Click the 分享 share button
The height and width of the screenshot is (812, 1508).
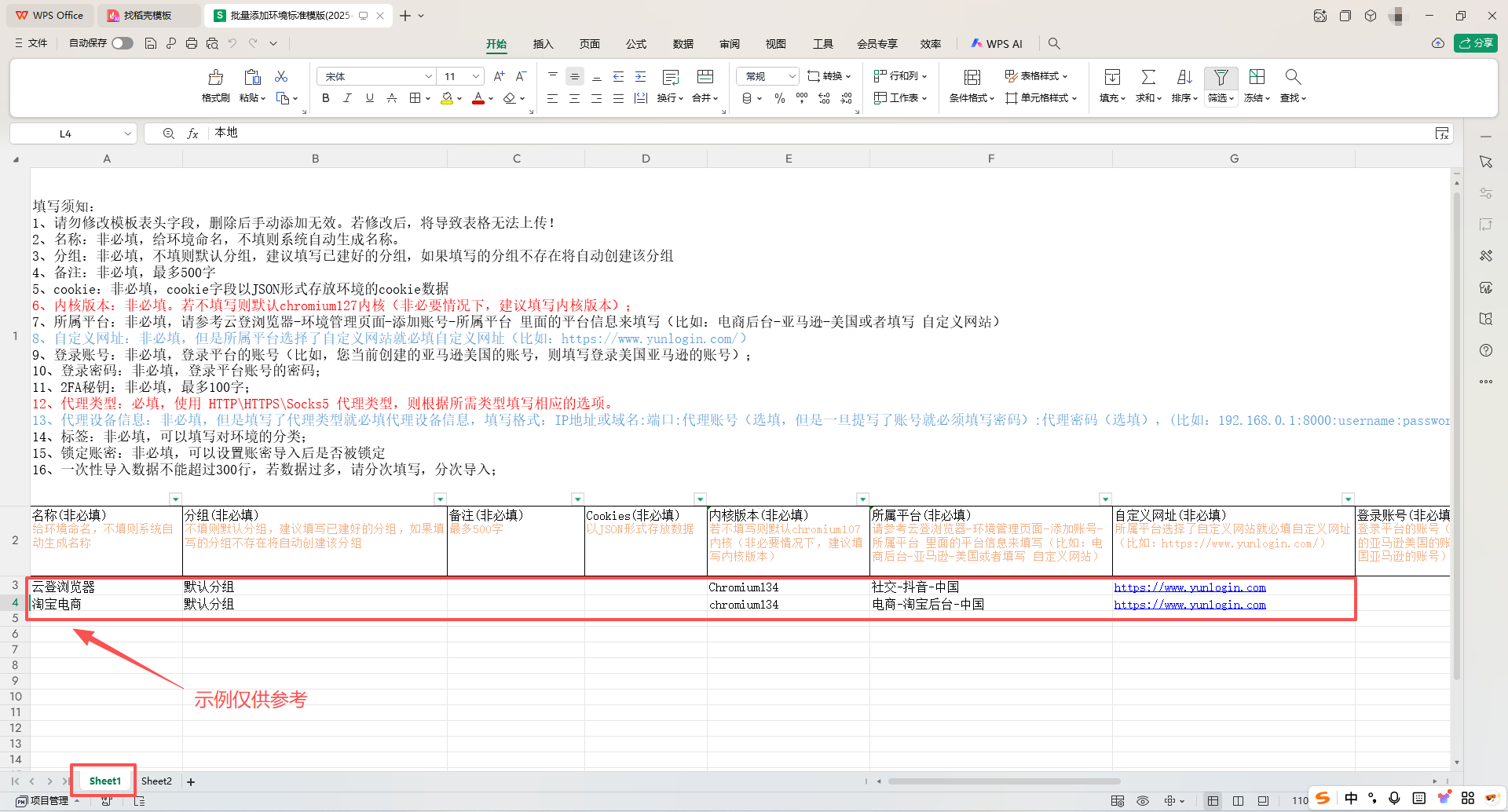(1477, 43)
